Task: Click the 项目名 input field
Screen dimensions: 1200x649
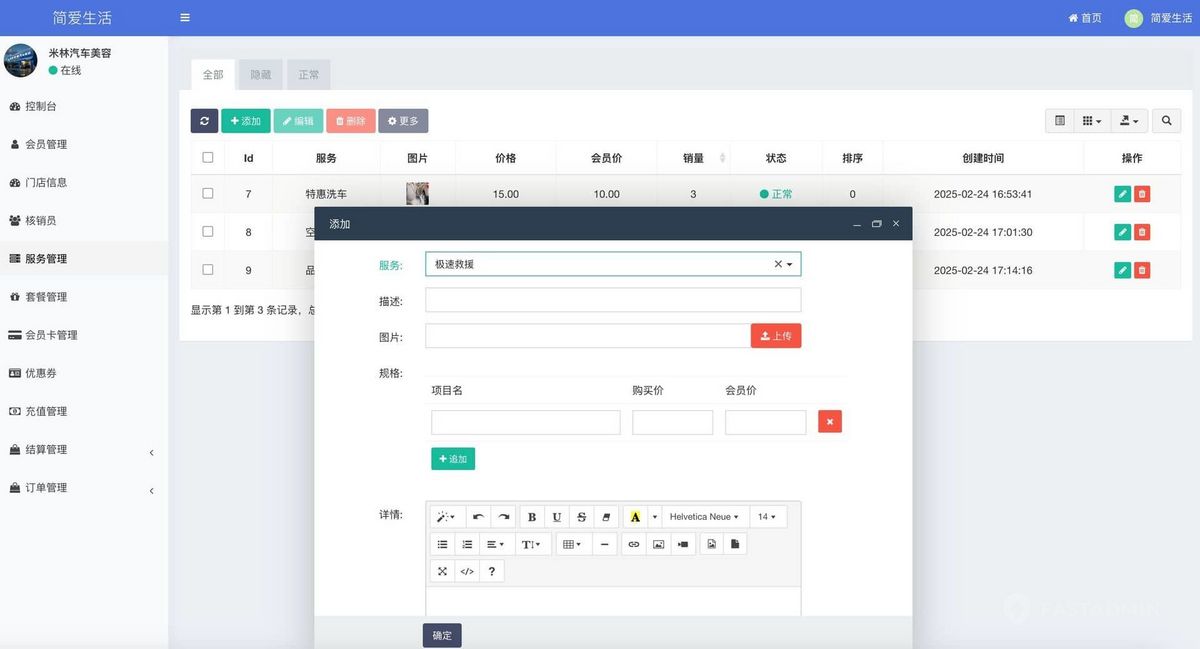Action: tap(525, 422)
